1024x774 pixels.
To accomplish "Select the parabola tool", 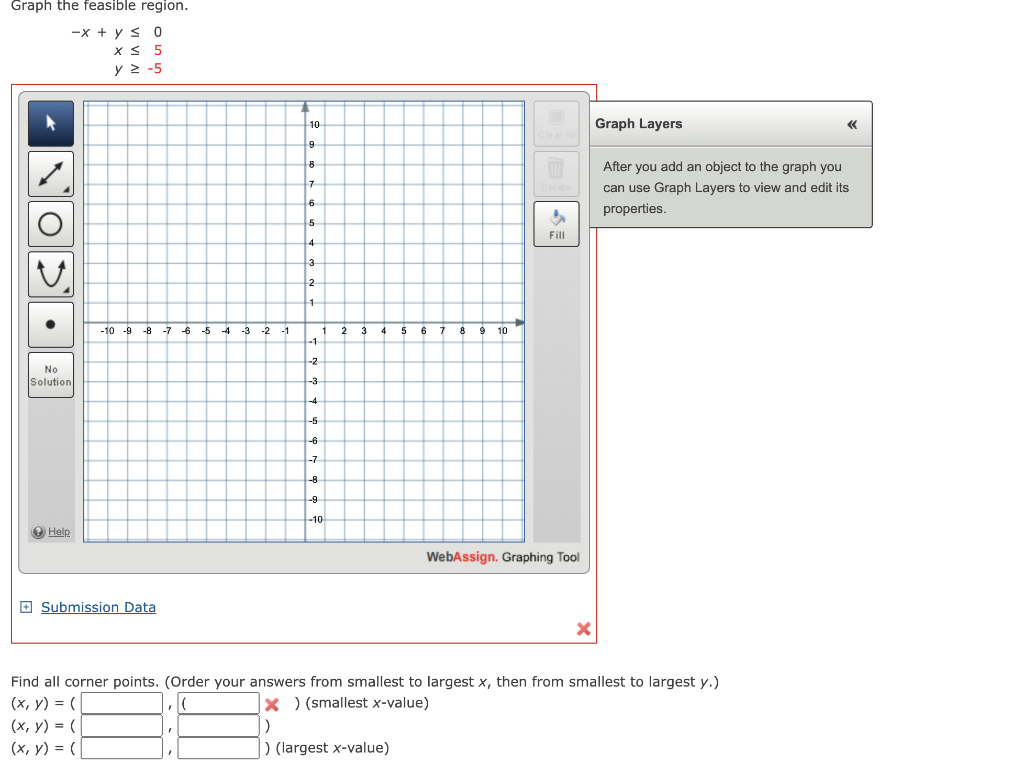I will [50, 274].
